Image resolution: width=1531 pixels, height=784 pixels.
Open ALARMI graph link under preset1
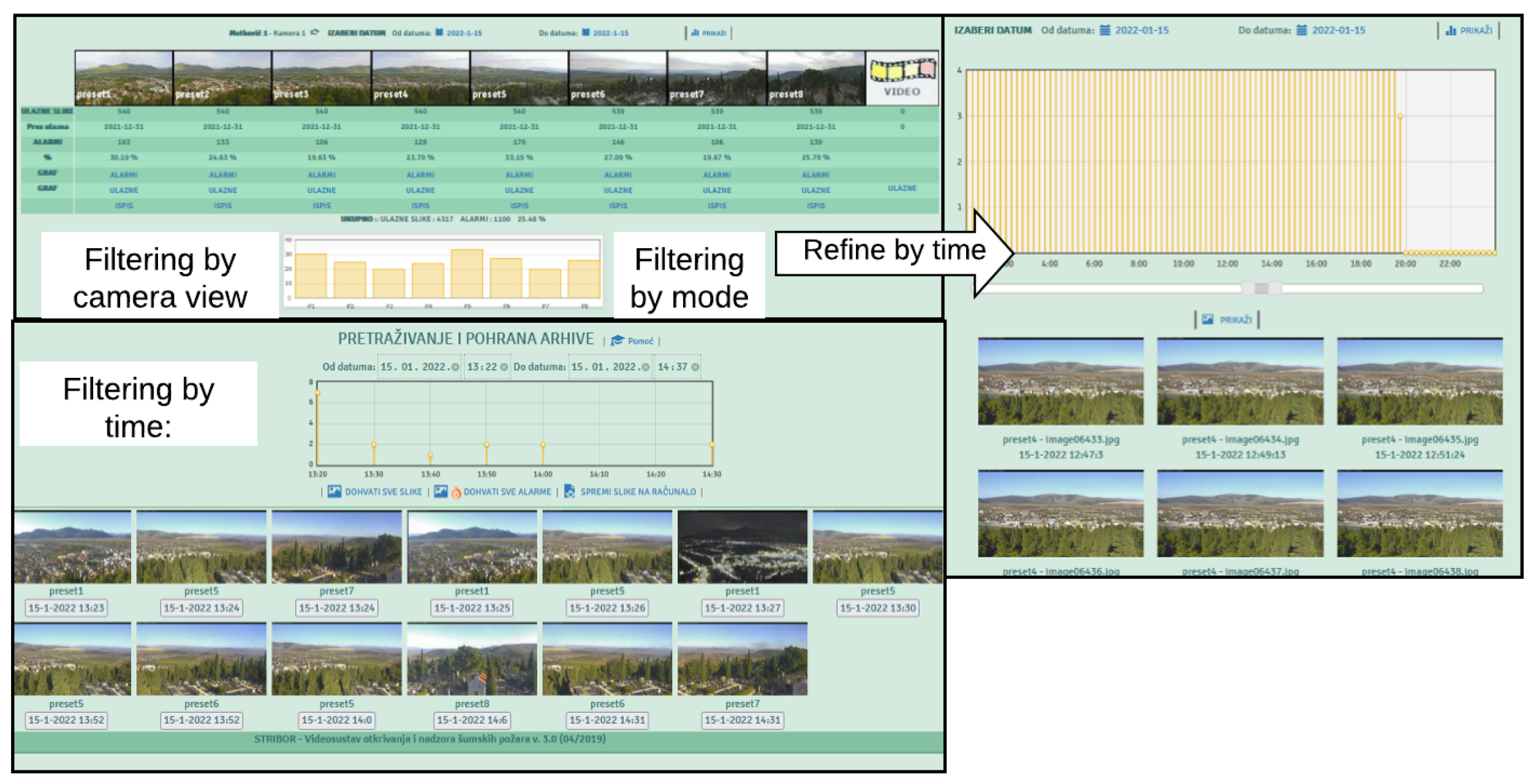pos(124,175)
